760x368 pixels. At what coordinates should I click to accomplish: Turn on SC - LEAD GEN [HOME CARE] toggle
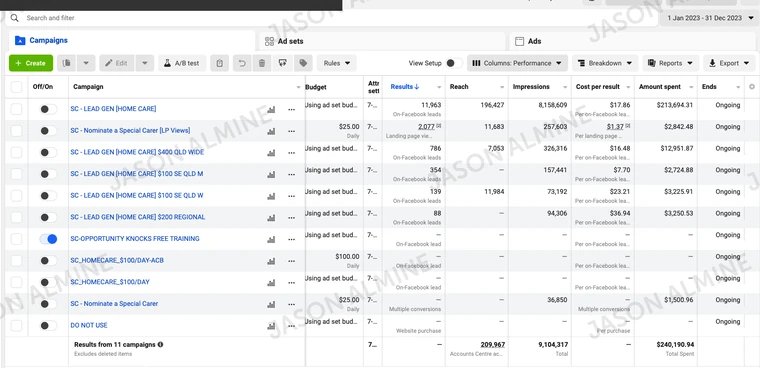[x=48, y=109]
